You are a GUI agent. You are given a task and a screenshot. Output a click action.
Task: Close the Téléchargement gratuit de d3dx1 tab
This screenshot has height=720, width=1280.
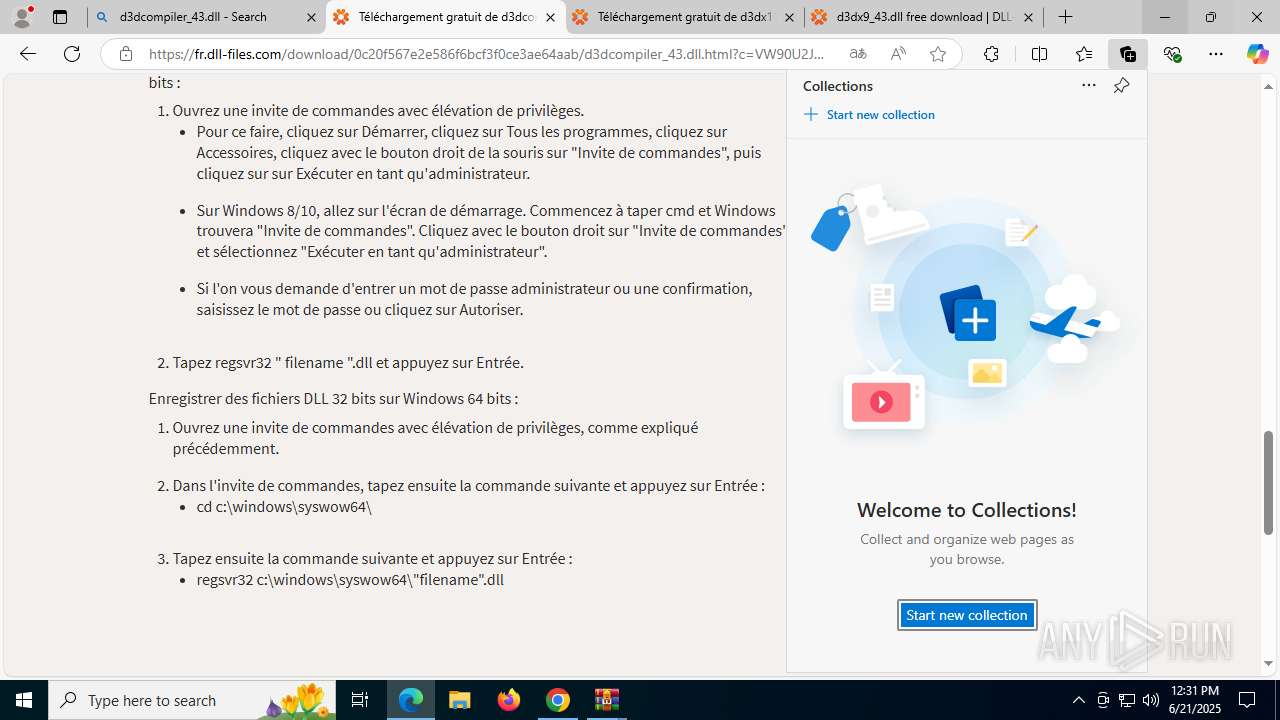[790, 17]
